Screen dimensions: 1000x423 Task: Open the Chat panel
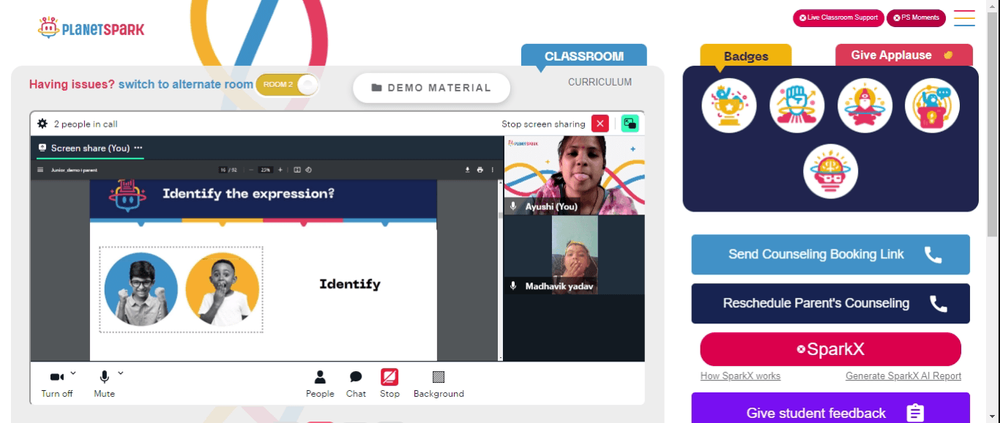356,384
